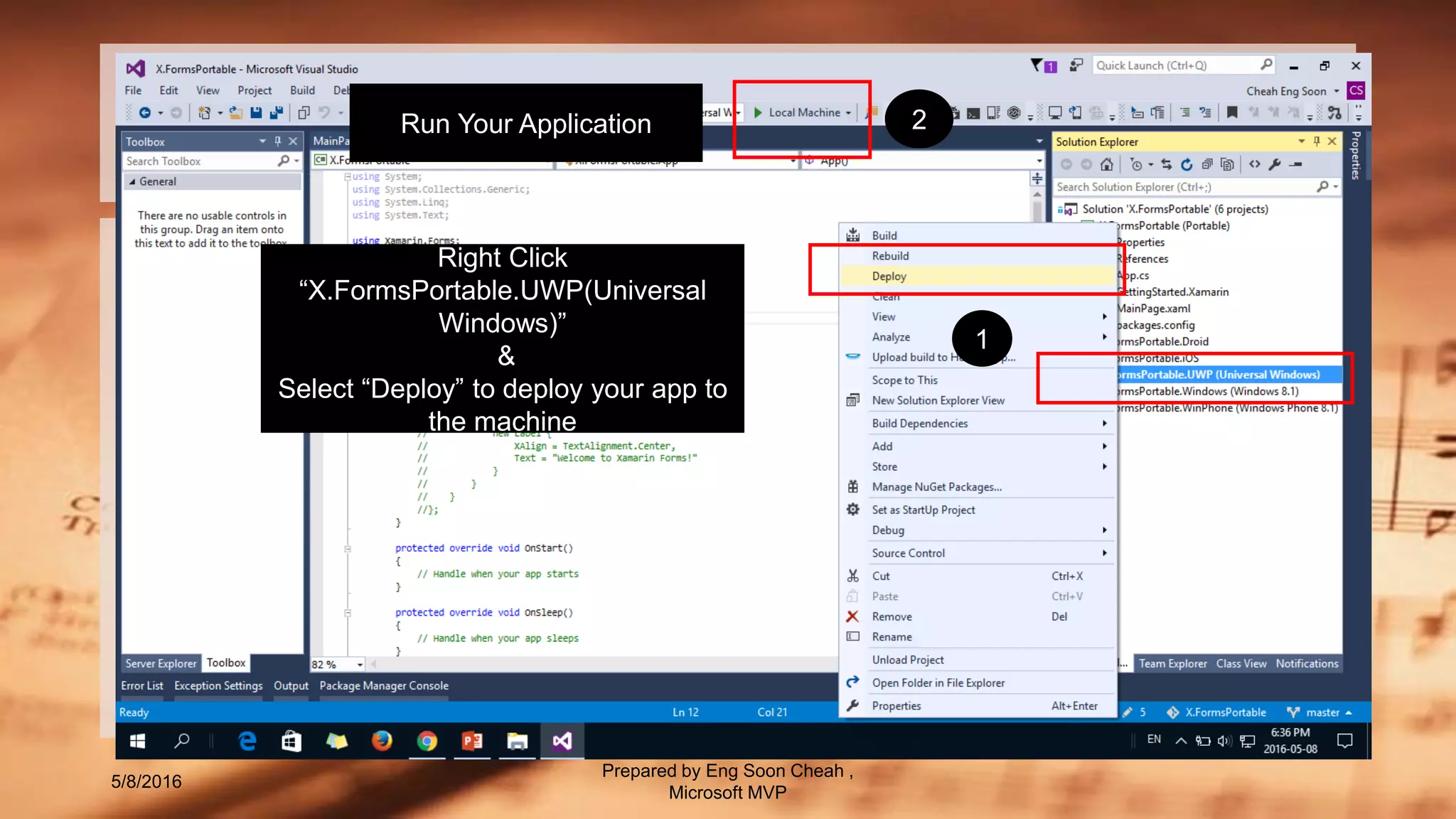Open the vertical Properties side tab

click(1356, 155)
